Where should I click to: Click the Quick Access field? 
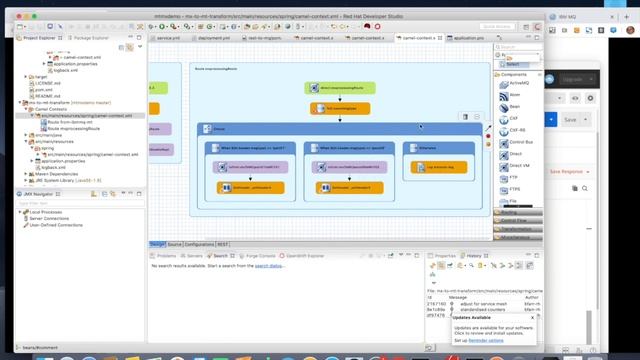pyautogui.click(x=497, y=27)
